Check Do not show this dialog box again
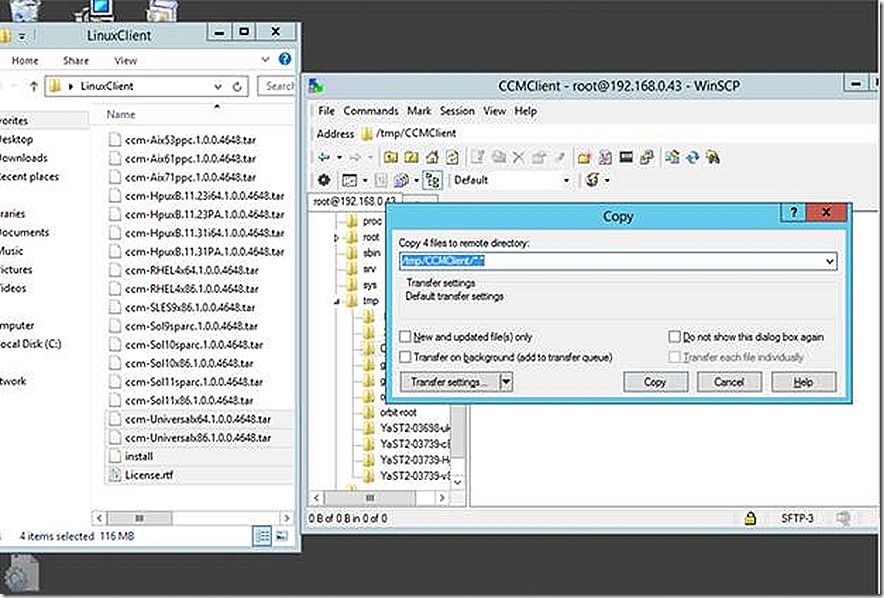The width and height of the screenshot is (884, 598). click(x=674, y=337)
